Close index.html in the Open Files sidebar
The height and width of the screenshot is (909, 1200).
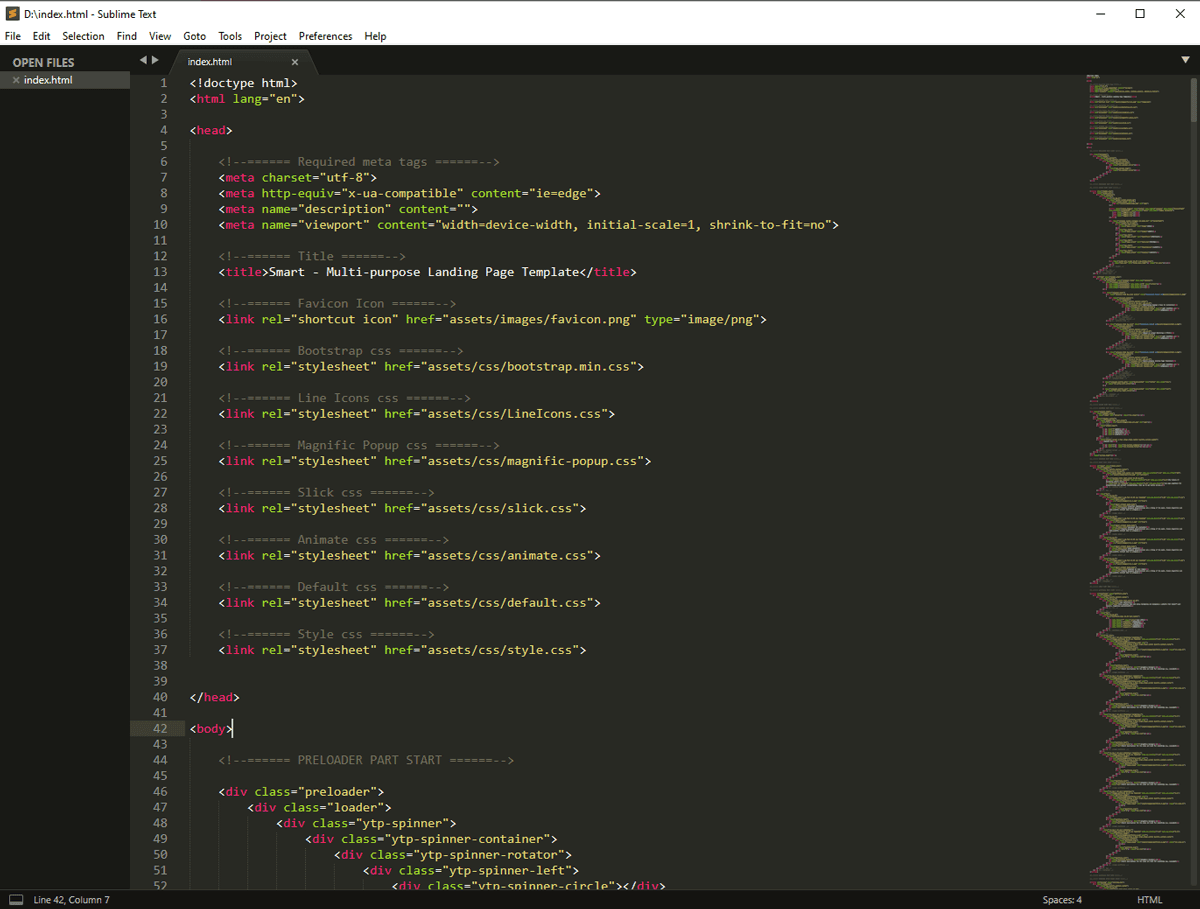point(16,80)
